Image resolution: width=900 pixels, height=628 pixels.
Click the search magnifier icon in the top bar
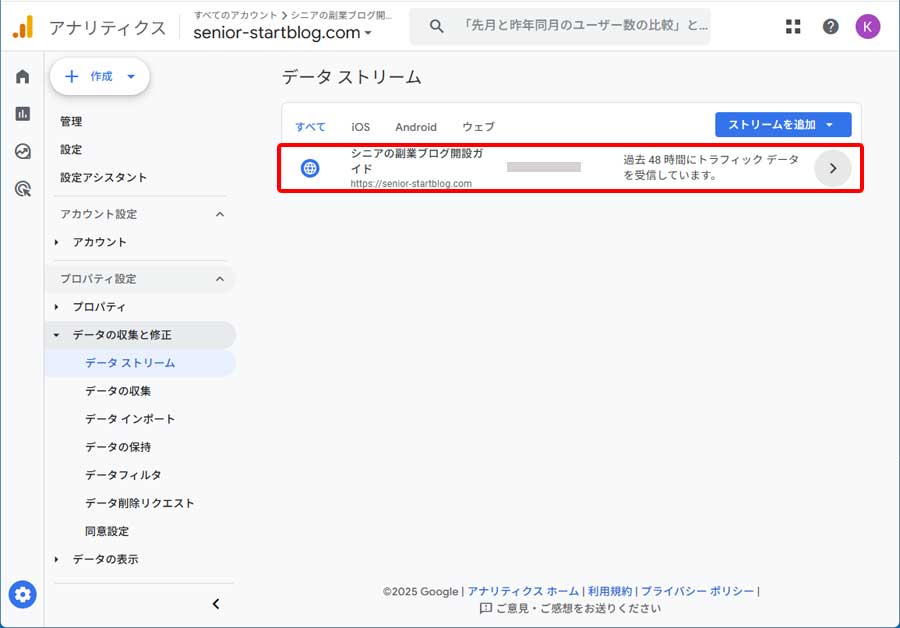[x=436, y=27]
